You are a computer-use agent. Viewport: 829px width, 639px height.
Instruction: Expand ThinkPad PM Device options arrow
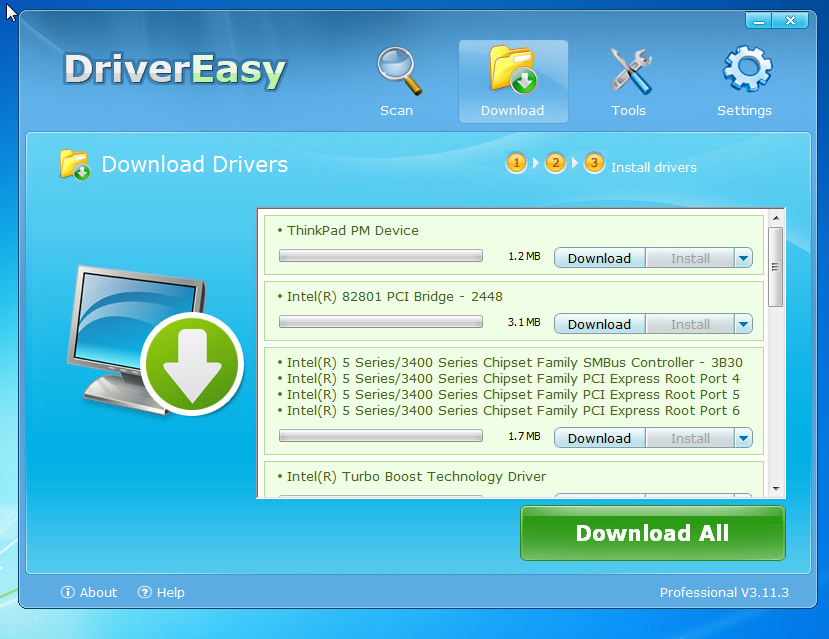[743, 258]
